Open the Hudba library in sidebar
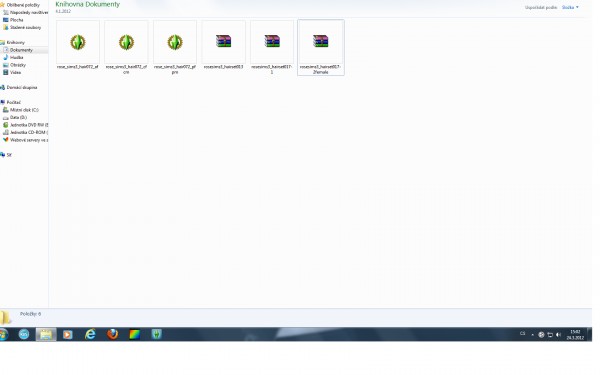The height and width of the screenshot is (375, 600). tap(16, 57)
